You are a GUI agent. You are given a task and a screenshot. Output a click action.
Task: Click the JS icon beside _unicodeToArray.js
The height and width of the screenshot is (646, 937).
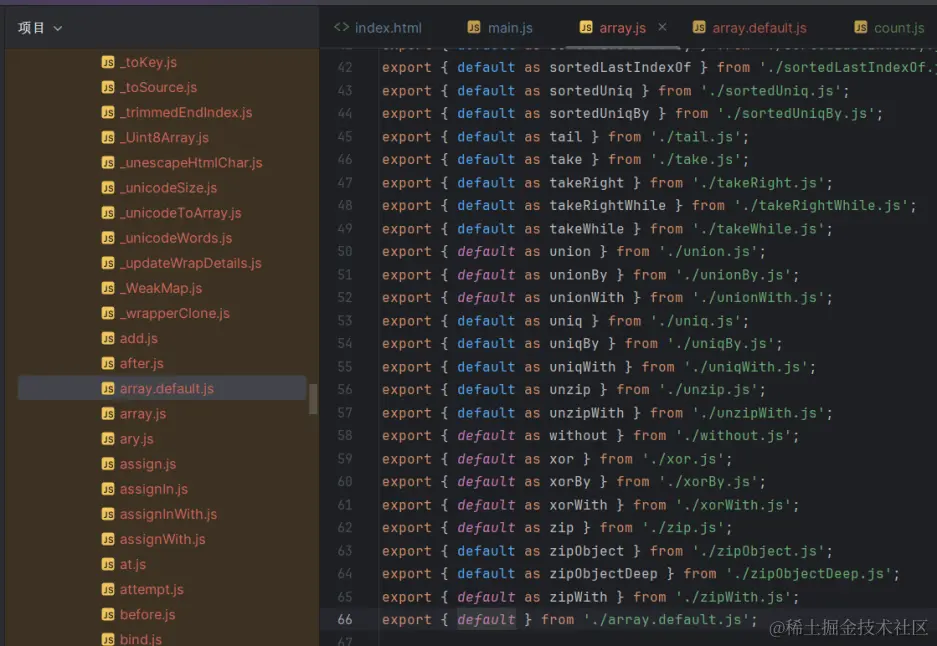coord(108,213)
